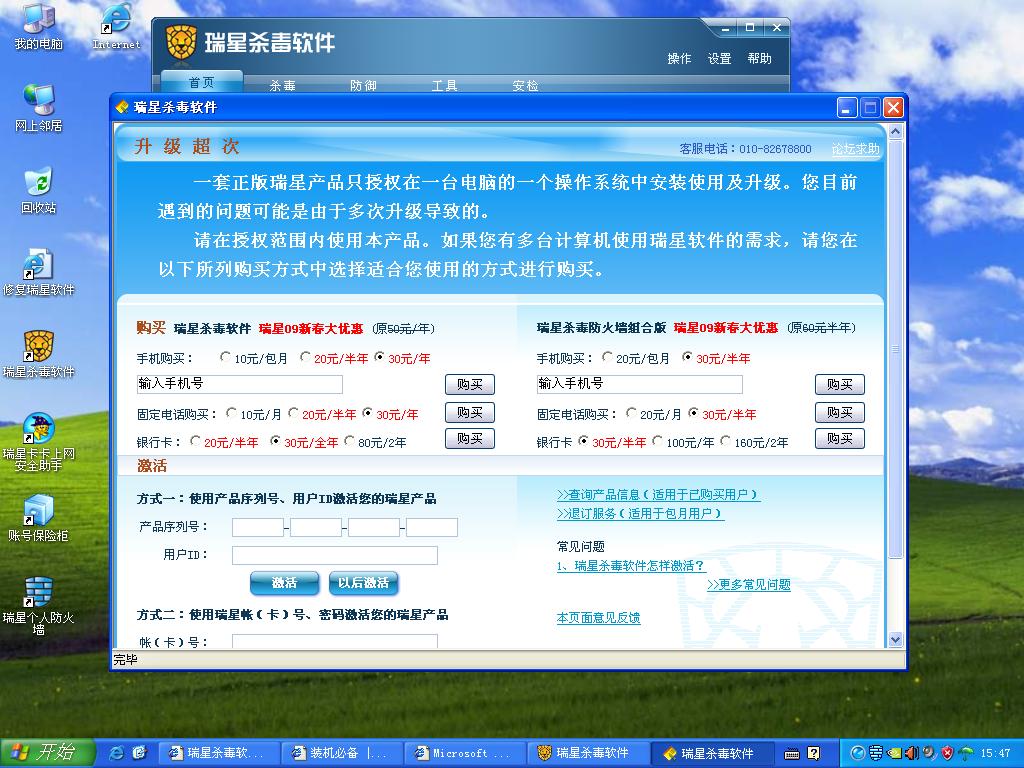Click antivirus mobile number input field

[x=240, y=384]
